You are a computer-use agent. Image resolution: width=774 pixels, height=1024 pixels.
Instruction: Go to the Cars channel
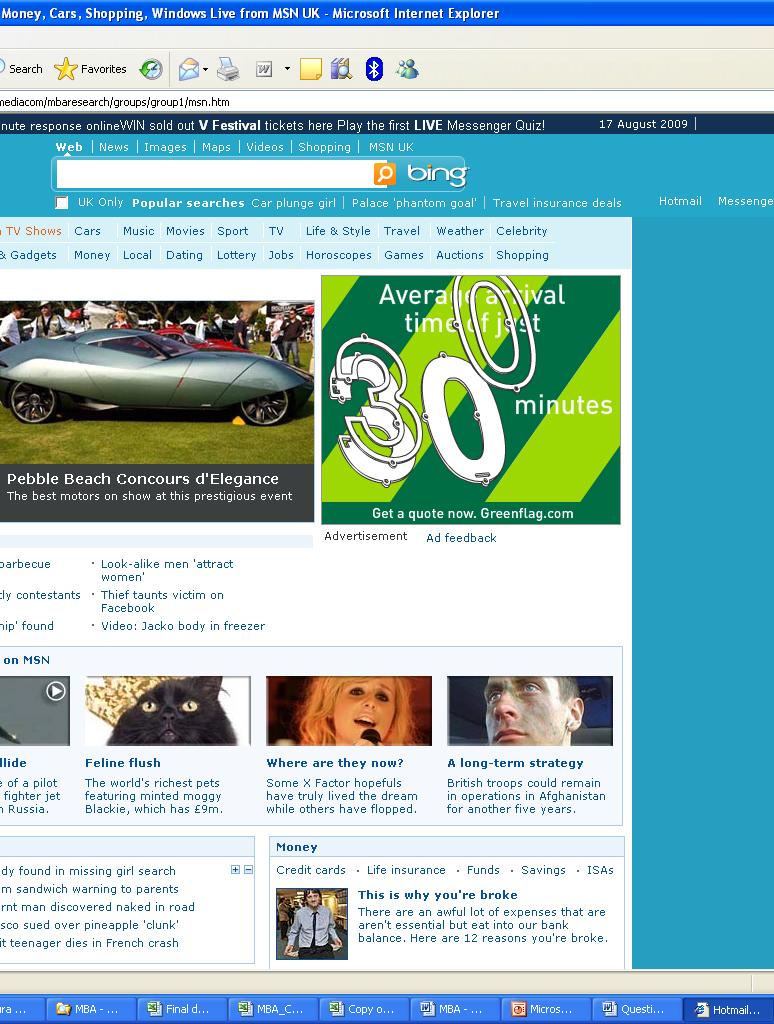pos(88,231)
